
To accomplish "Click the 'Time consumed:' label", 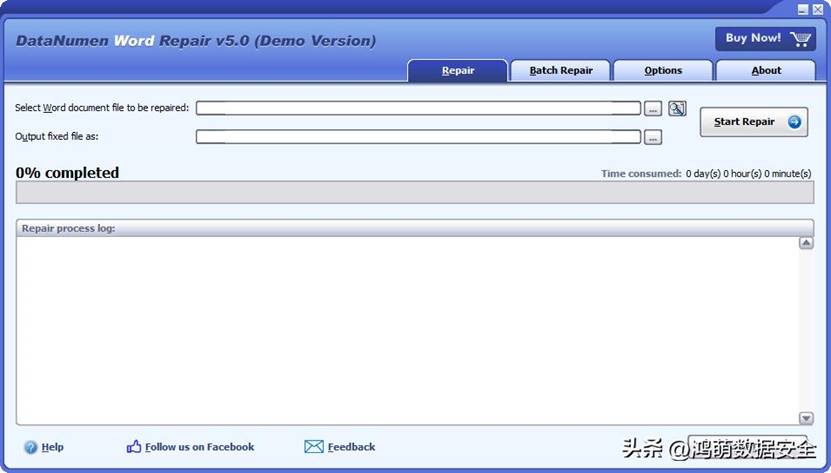I will (x=641, y=173).
